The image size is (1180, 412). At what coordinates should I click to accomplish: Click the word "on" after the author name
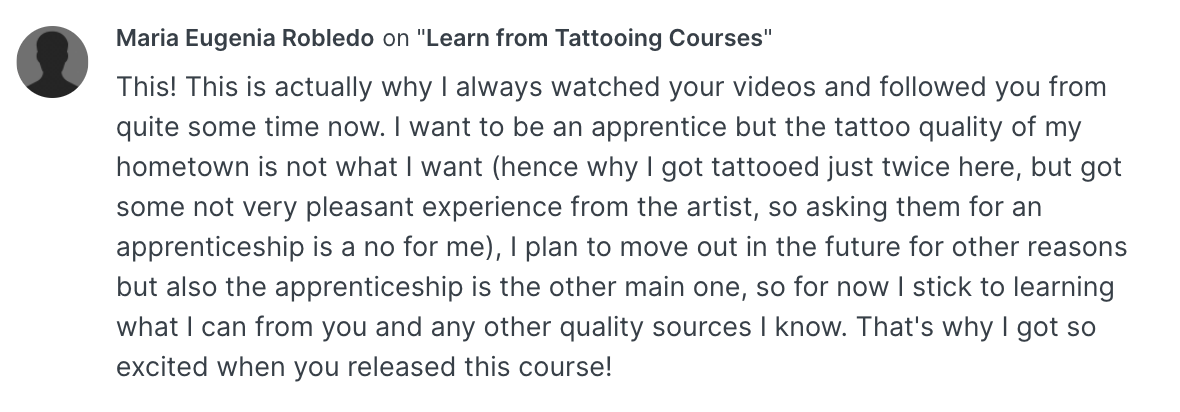(x=396, y=39)
